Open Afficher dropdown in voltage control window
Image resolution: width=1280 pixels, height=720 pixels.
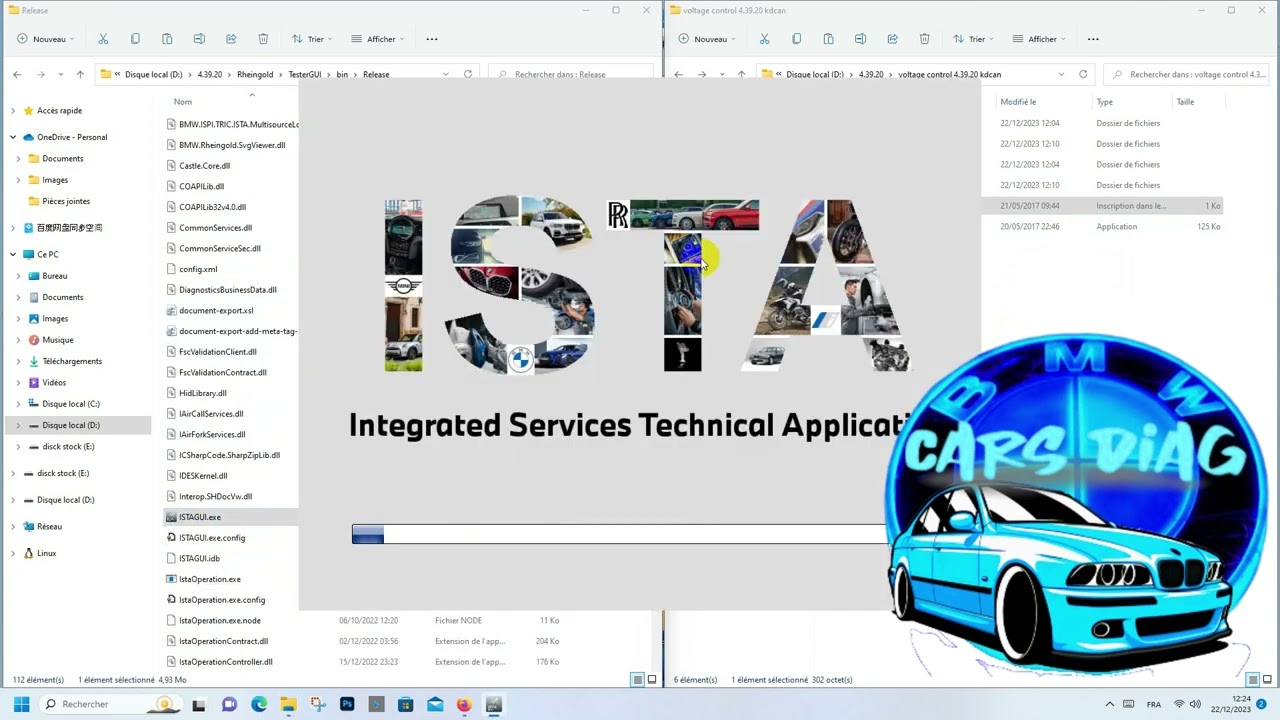(1039, 39)
